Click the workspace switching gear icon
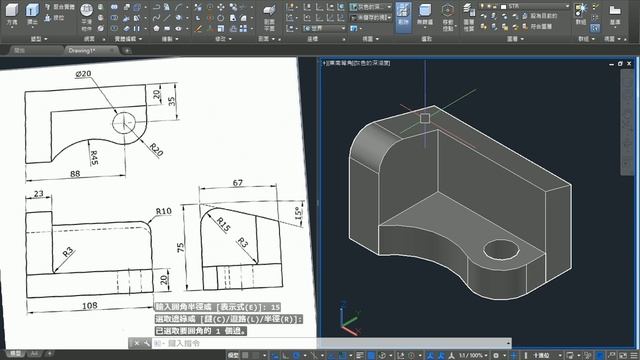This screenshot has height=360, width=640. coord(496,356)
